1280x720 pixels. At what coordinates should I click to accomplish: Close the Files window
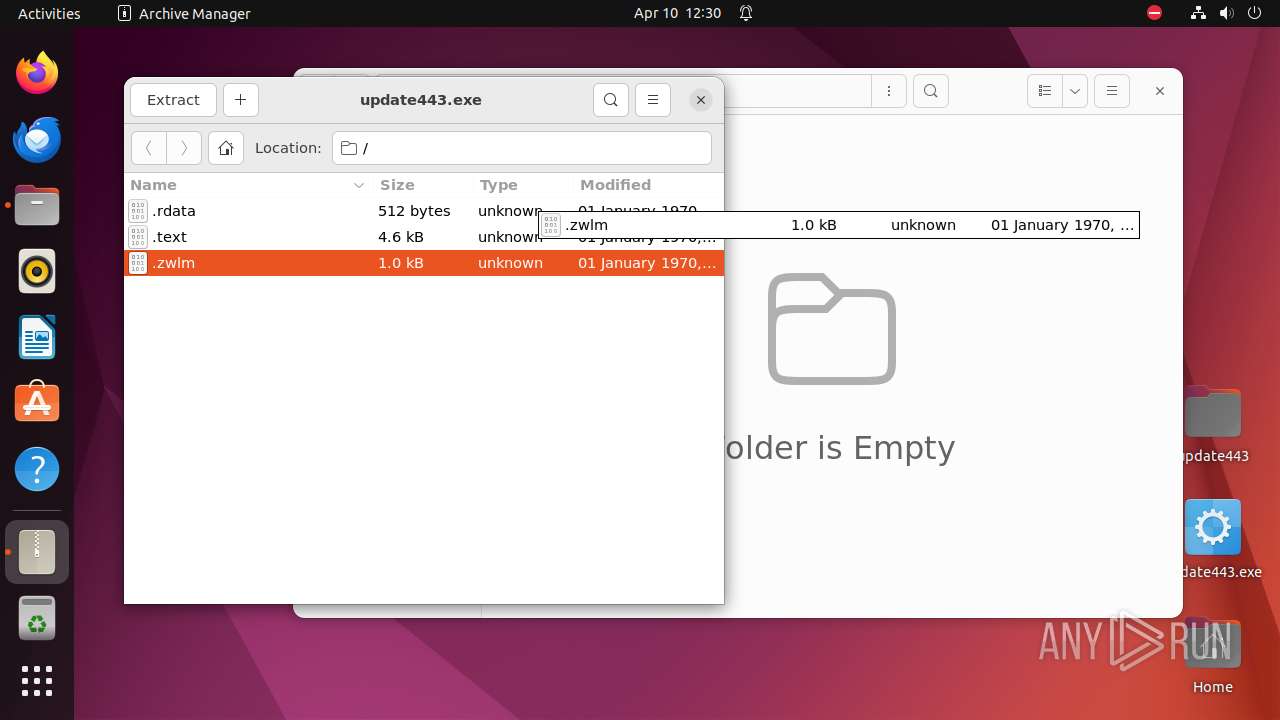click(x=1160, y=91)
